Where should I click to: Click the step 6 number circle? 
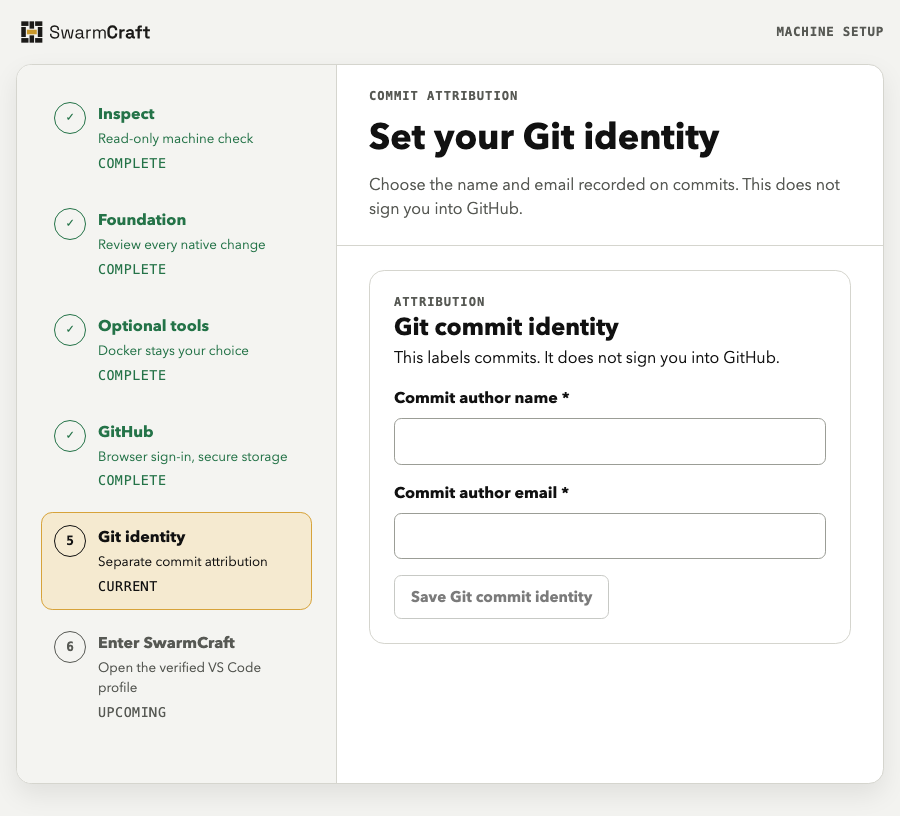pyautogui.click(x=70, y=647)
